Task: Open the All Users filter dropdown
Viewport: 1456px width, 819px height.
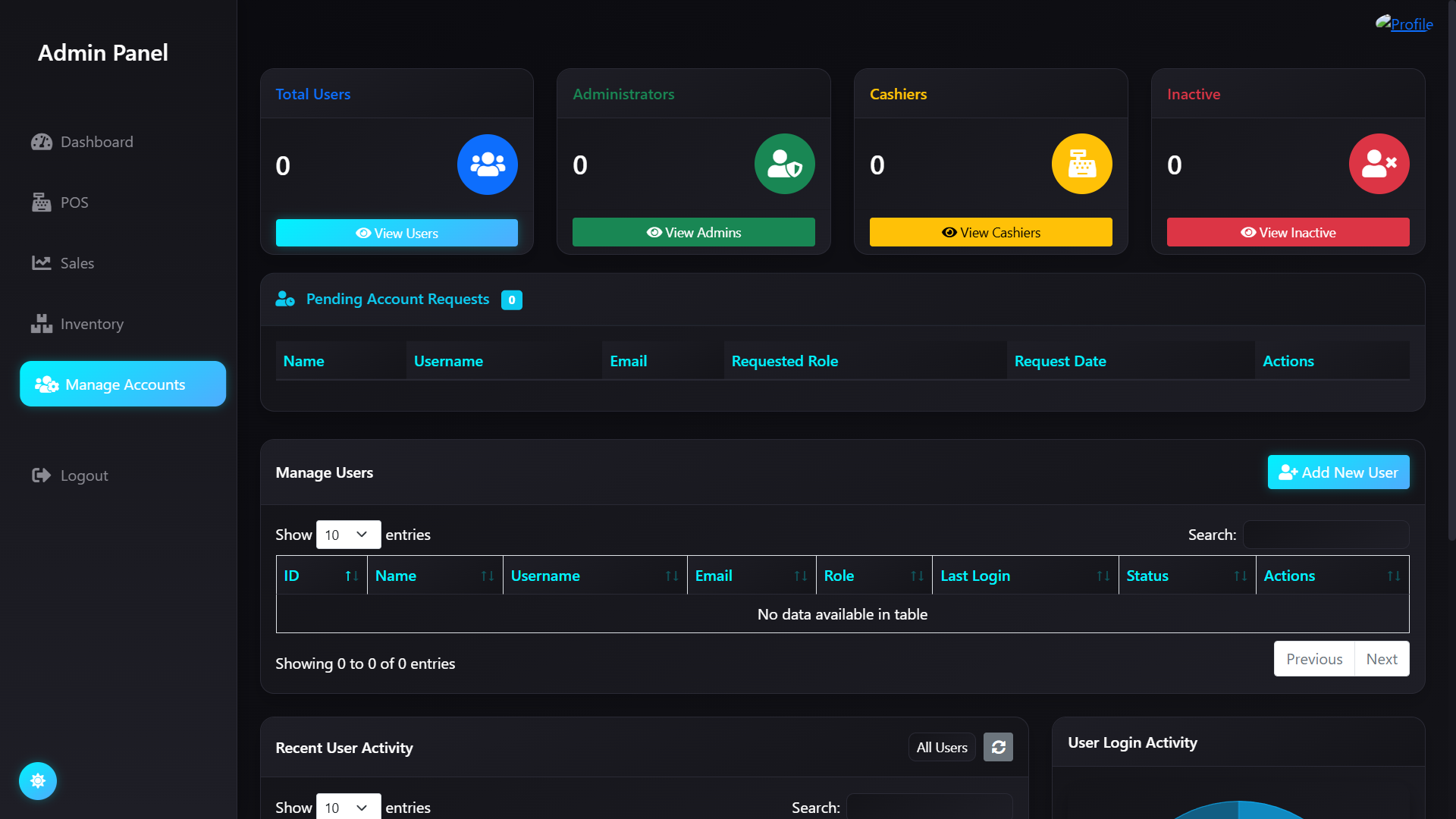Action: (942, 747)
